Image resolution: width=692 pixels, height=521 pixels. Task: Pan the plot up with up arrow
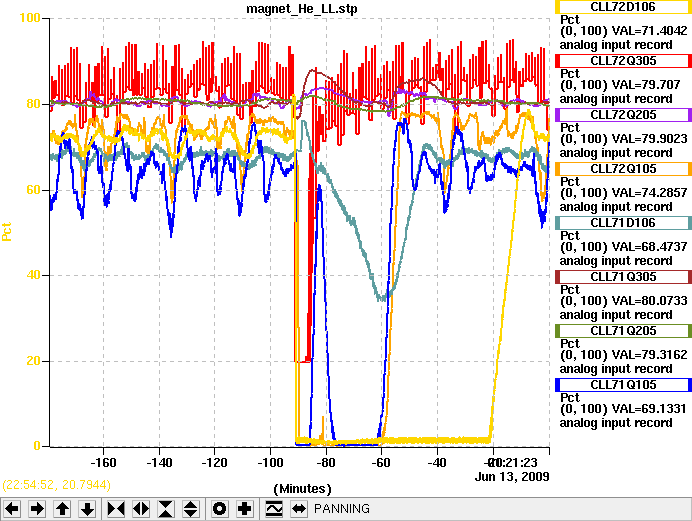pyautogui.click(x=62, y=509)
